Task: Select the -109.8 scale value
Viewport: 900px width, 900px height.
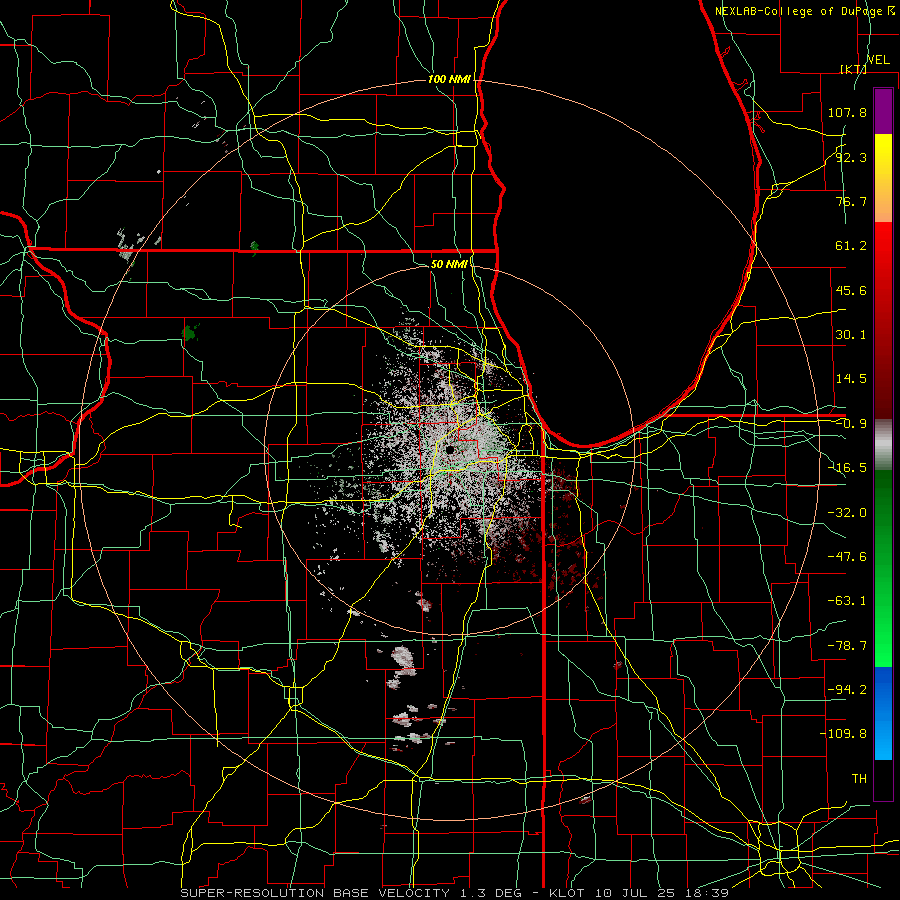Action: coord(843,734)
